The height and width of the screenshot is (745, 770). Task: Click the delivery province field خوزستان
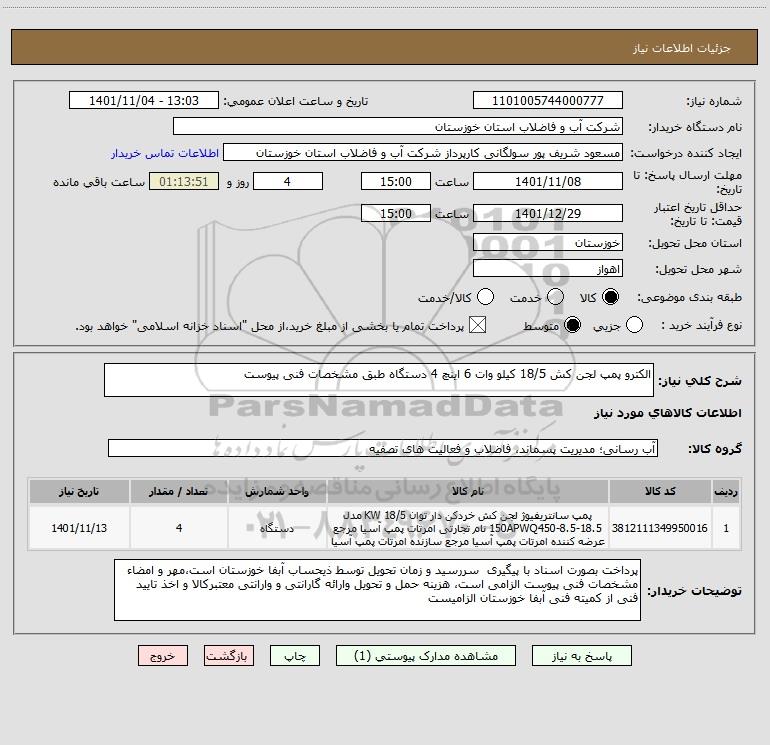[548, 243]
